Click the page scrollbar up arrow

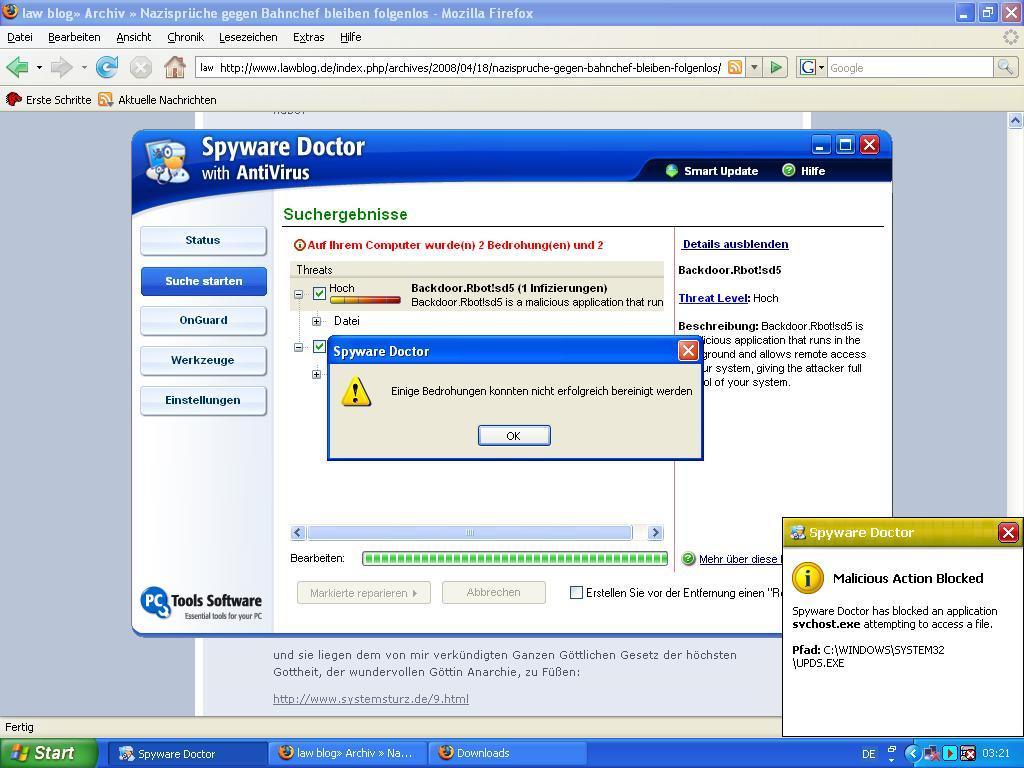[1016, 120]
